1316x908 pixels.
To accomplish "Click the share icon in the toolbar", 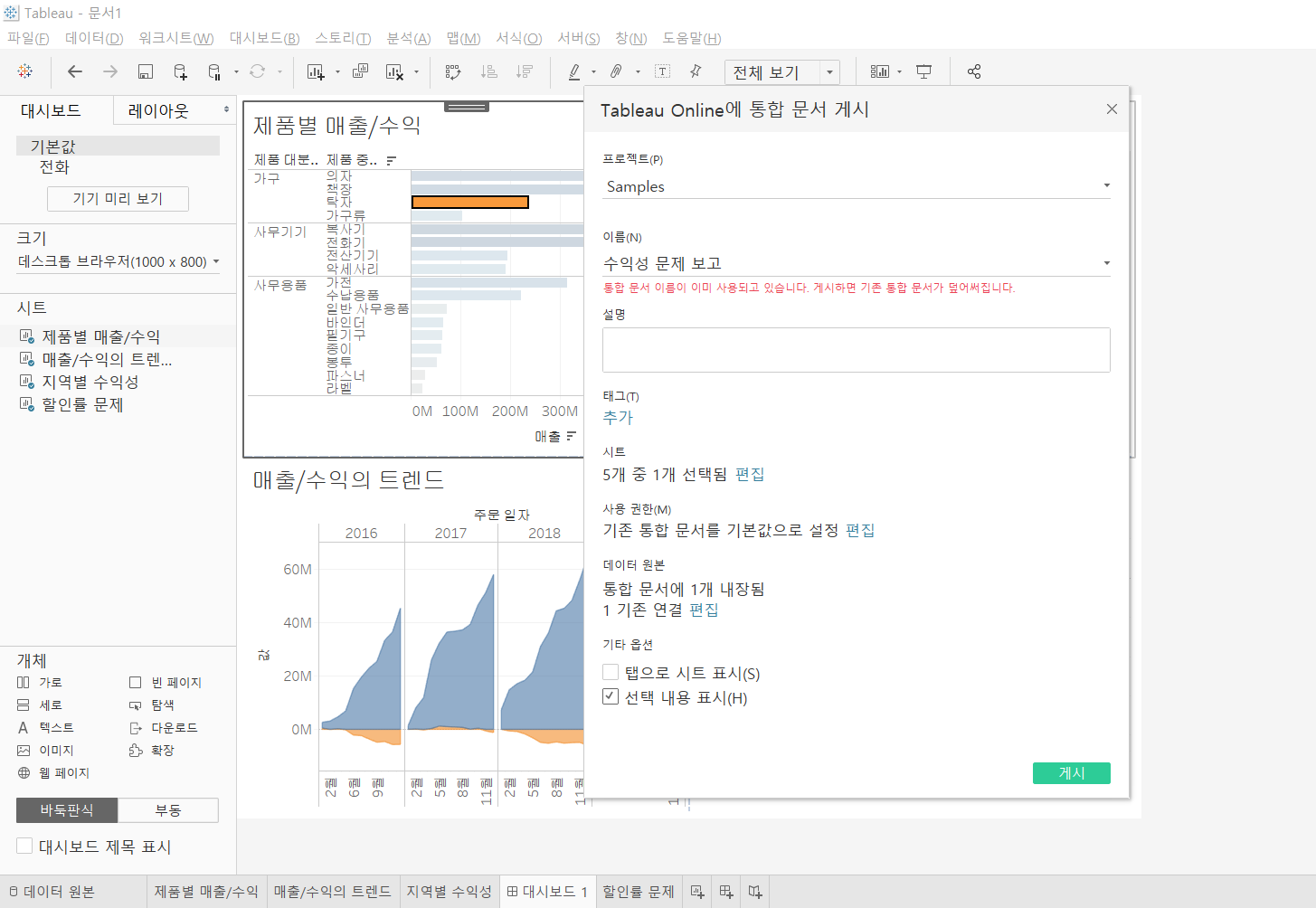I will (x=974, y=71).
